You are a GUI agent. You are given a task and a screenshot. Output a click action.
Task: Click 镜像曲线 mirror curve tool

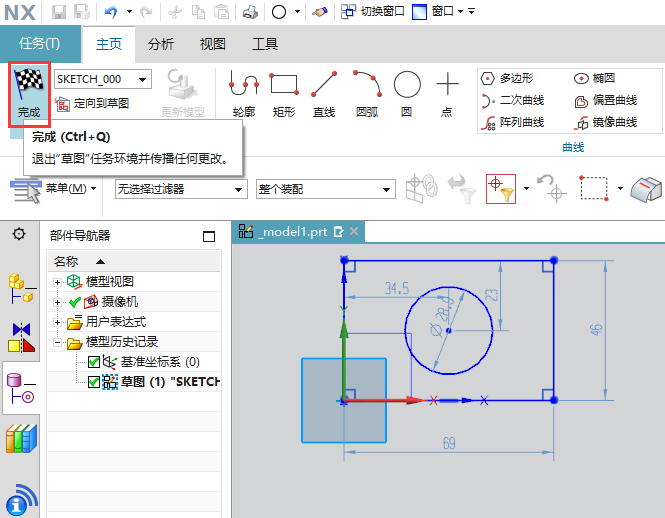[x=606, y=123]
